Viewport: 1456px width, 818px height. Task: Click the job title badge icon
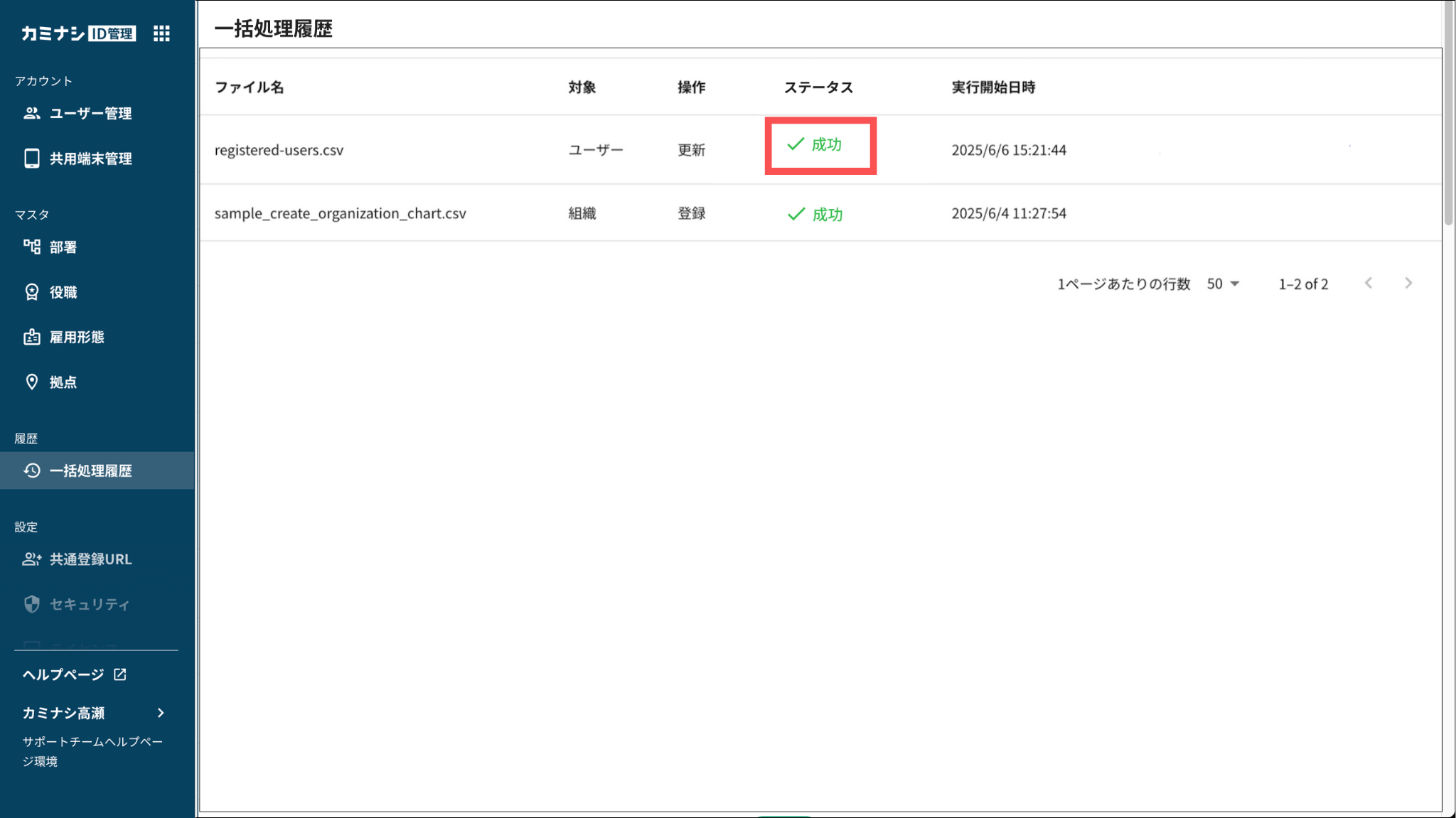point(31,292)
